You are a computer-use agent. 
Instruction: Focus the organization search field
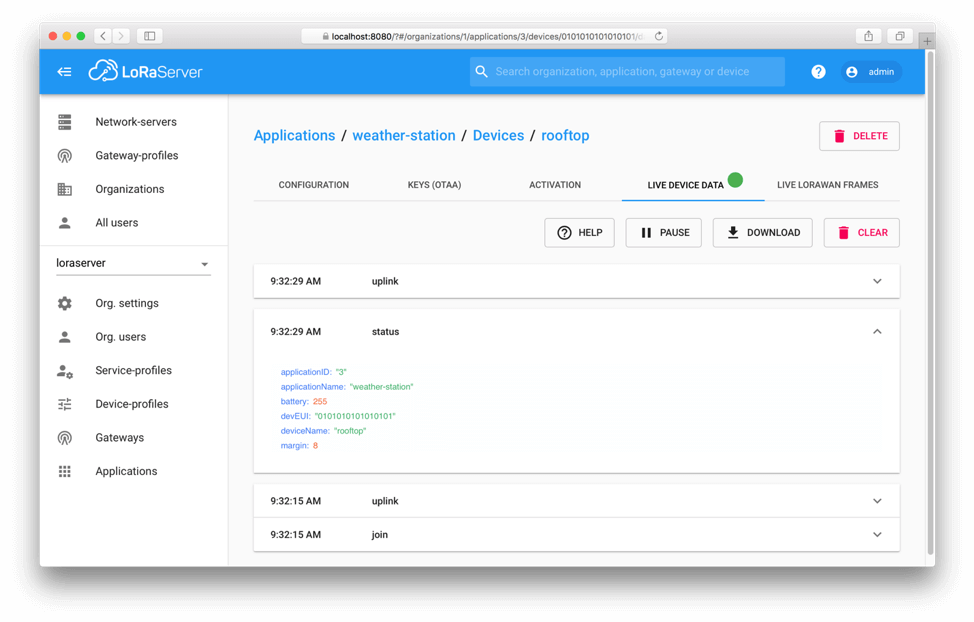coord(627,71)
